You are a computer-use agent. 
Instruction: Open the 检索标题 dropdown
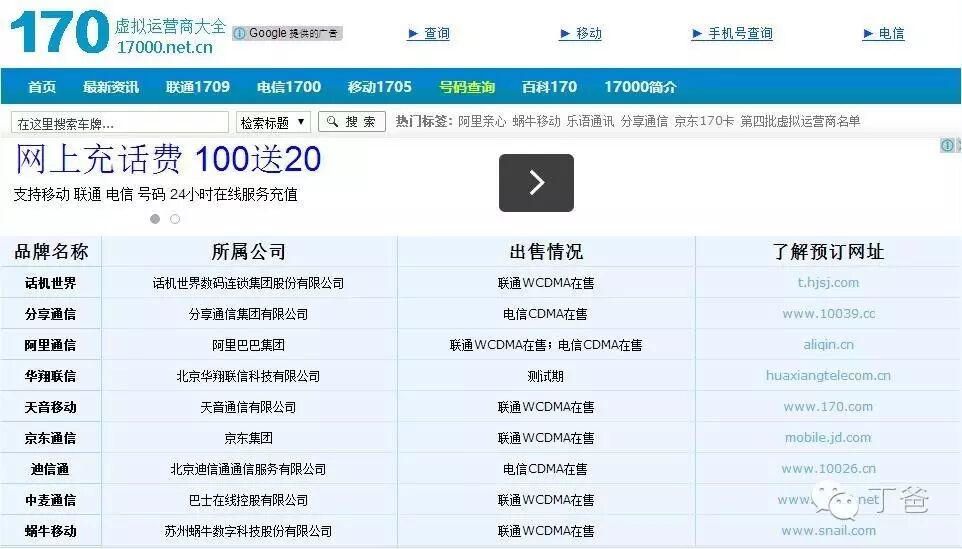273,122
